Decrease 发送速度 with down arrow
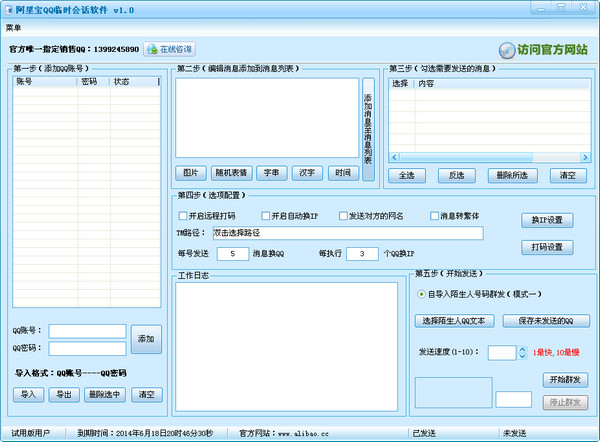The image size is (600, 442). [x=522, y=356]
